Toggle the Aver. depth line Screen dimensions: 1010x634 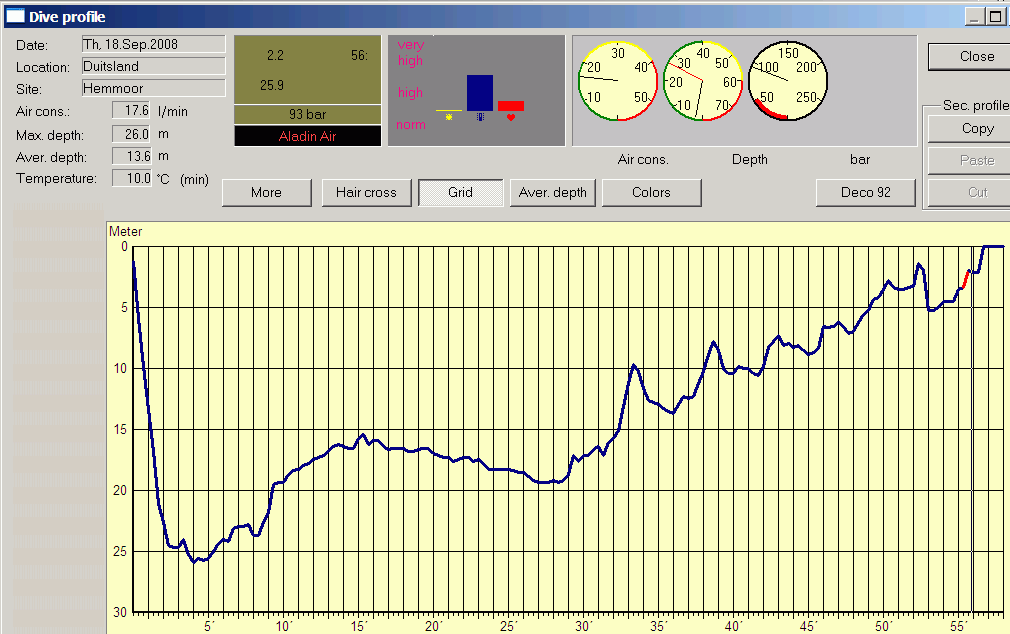click(x=553, y=193)
